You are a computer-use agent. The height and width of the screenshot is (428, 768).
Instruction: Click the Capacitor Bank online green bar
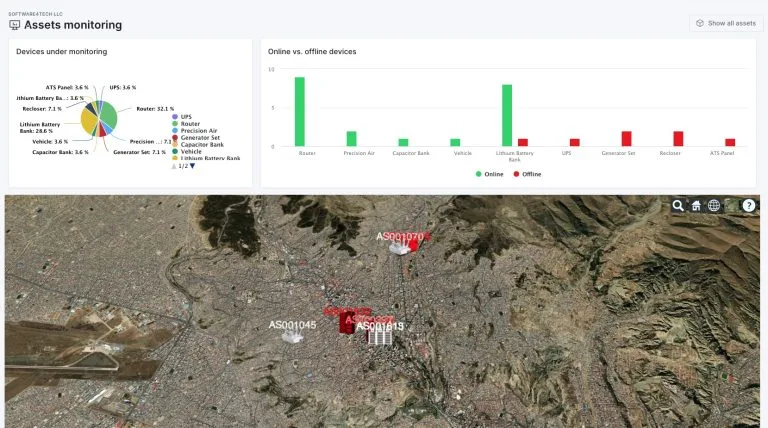(x=403, y=143)
